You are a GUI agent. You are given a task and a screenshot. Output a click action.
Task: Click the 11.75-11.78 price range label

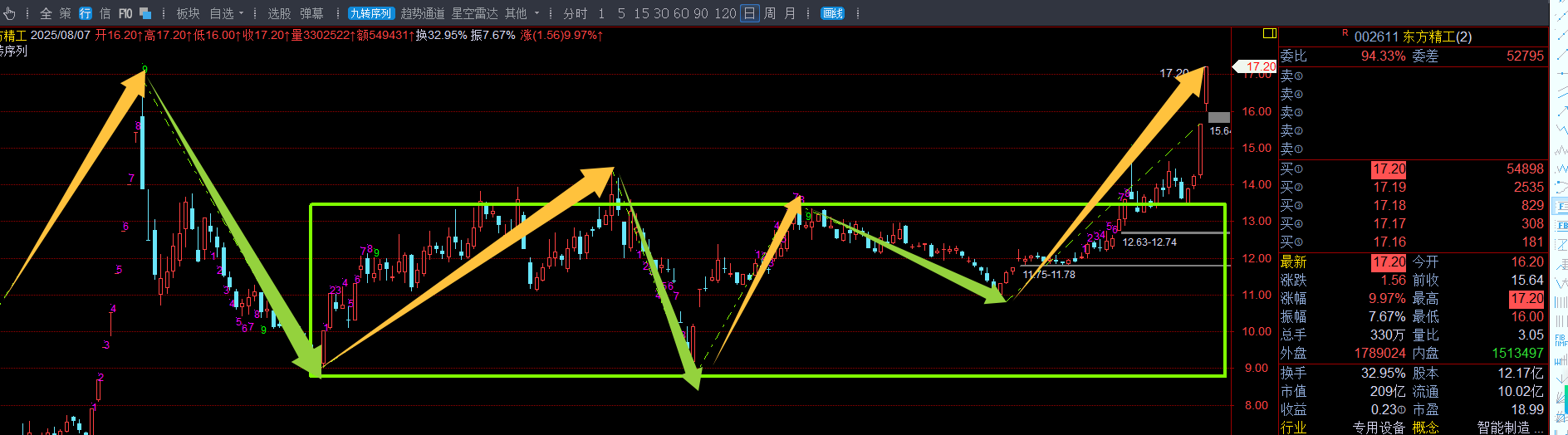(1049, 275)
